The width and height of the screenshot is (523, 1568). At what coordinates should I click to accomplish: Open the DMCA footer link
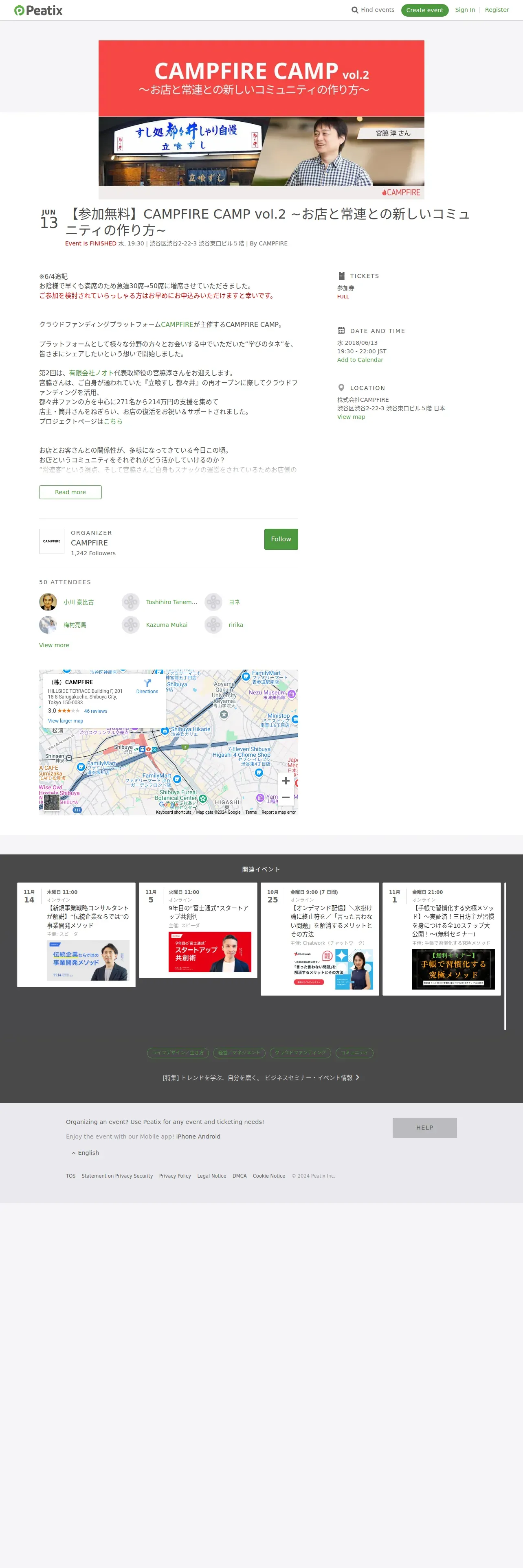click(x=240, y=1176)
